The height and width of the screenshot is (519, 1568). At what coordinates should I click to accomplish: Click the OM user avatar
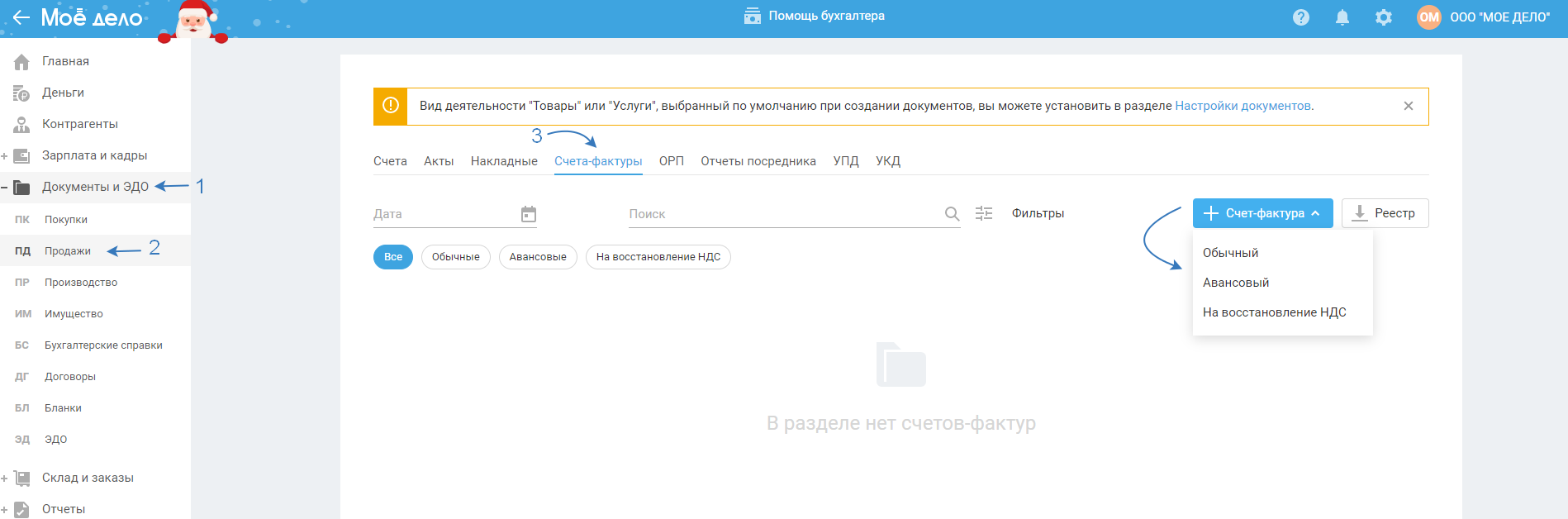tap(1428, 17)
